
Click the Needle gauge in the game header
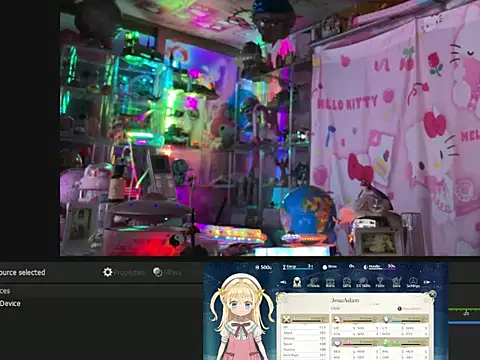[x=379, y=267]
